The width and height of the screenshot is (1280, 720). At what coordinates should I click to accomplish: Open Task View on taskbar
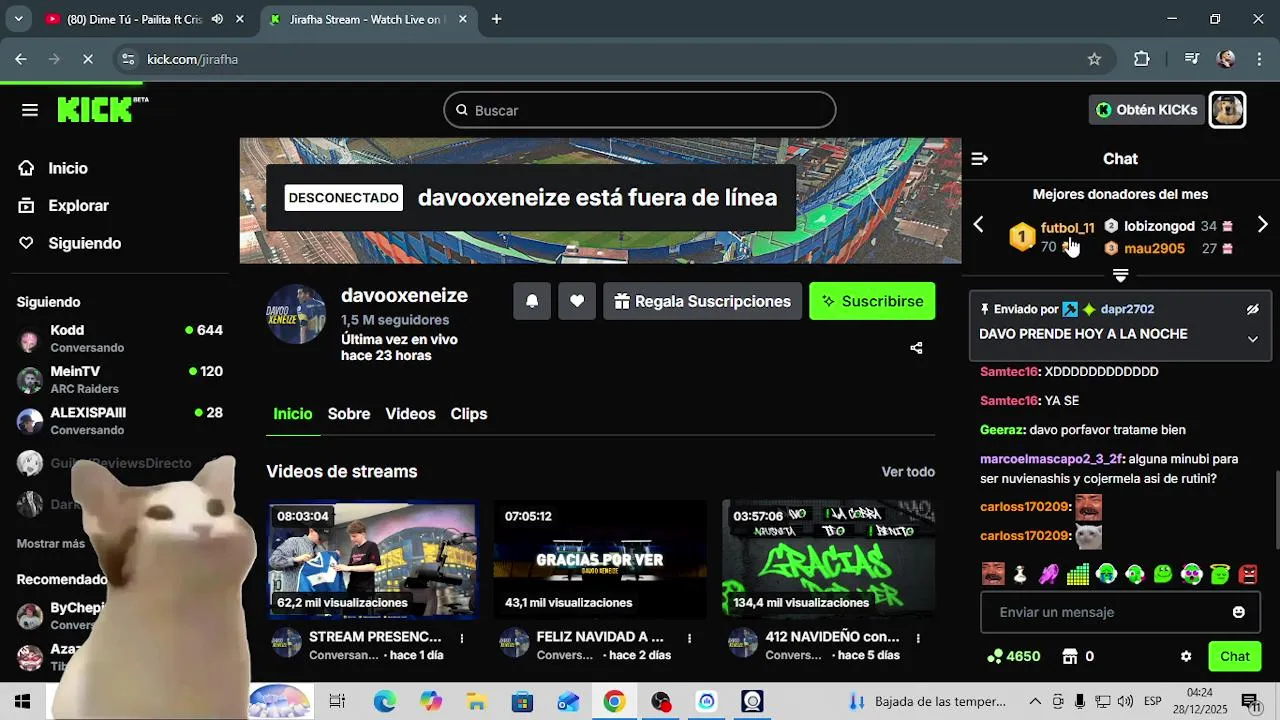(x=337, y=702)
